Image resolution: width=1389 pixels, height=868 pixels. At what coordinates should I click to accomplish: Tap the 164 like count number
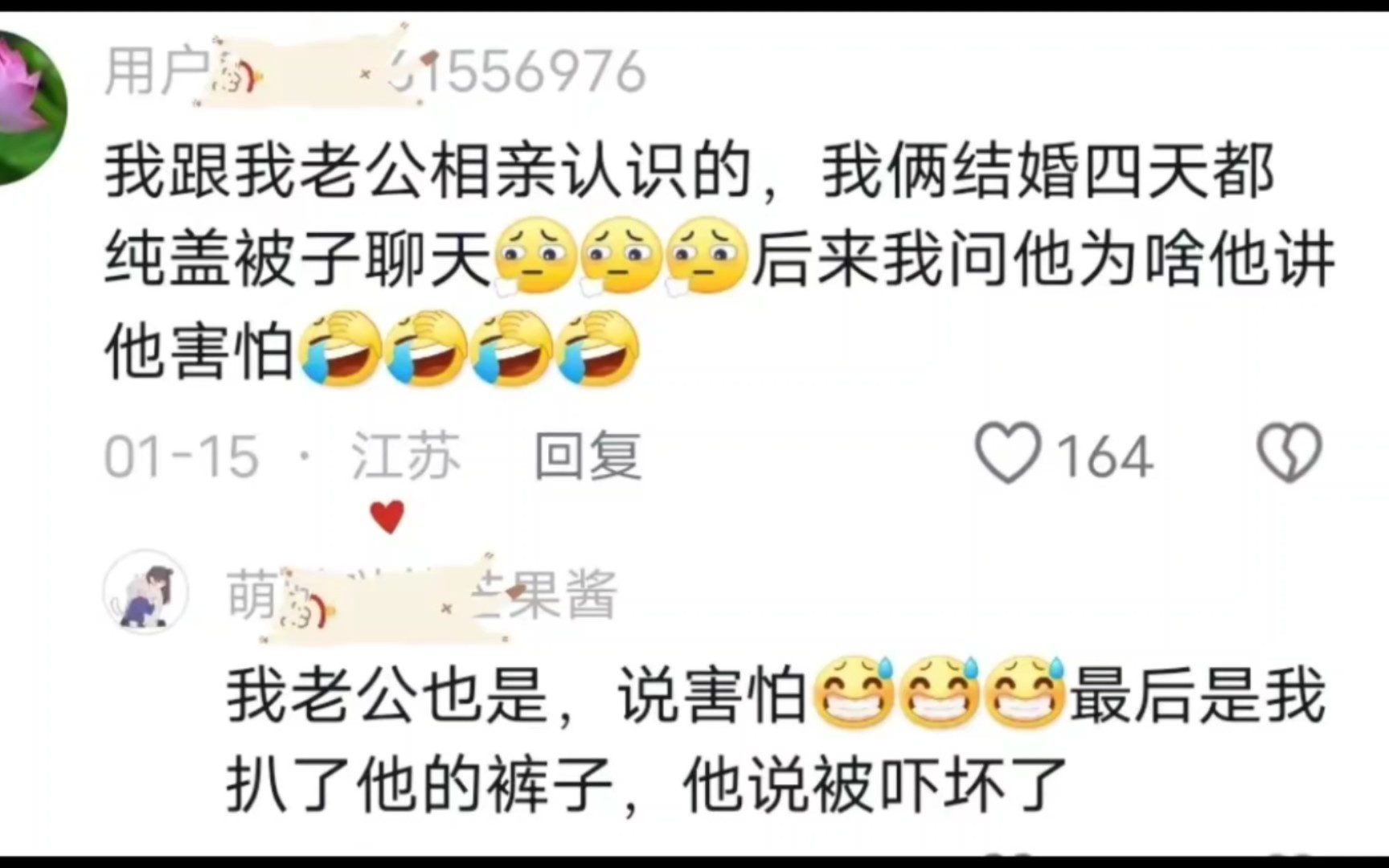[1104, 457]
